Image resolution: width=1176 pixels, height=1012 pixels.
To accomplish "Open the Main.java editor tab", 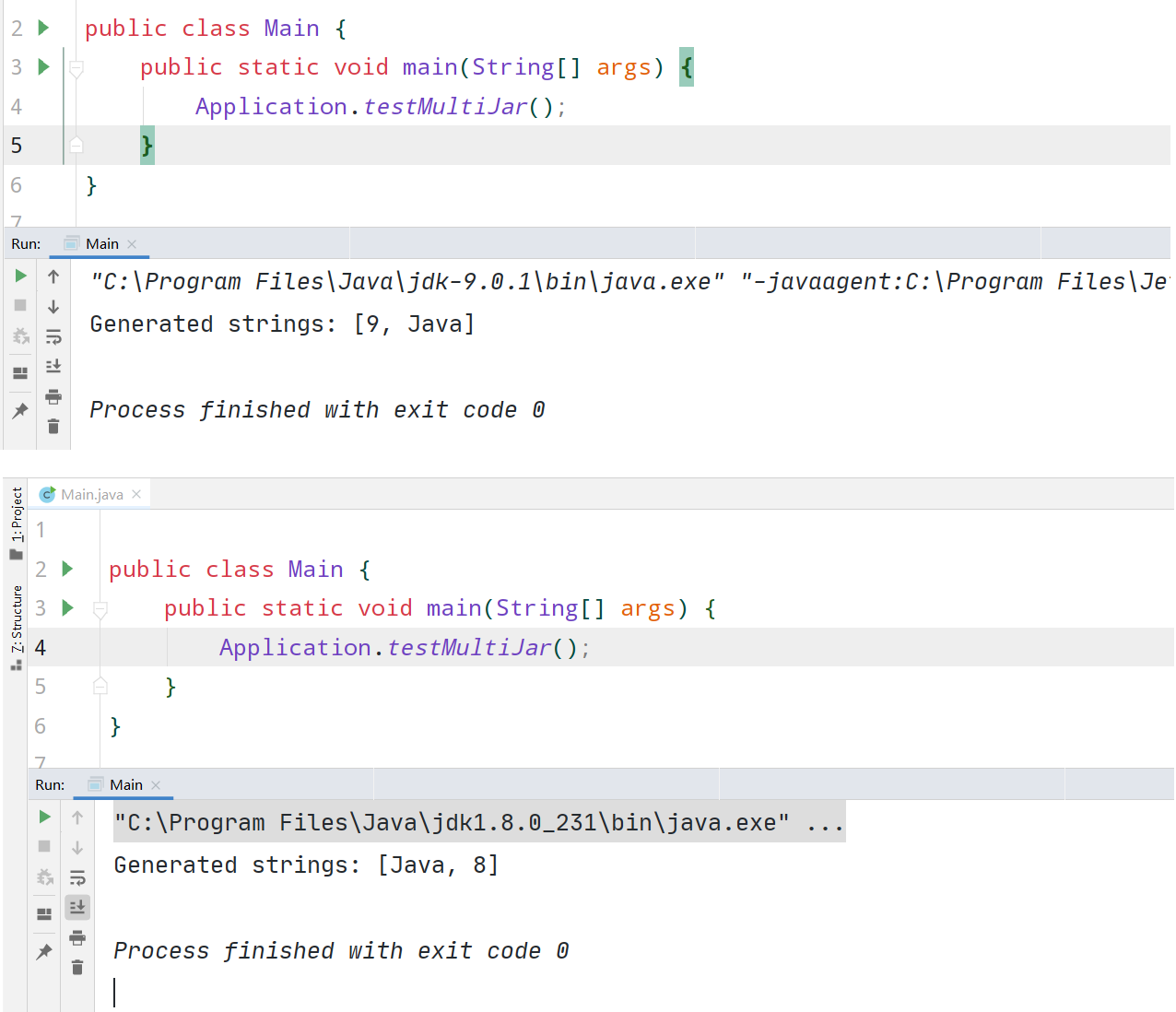I will tap(91, 495).
